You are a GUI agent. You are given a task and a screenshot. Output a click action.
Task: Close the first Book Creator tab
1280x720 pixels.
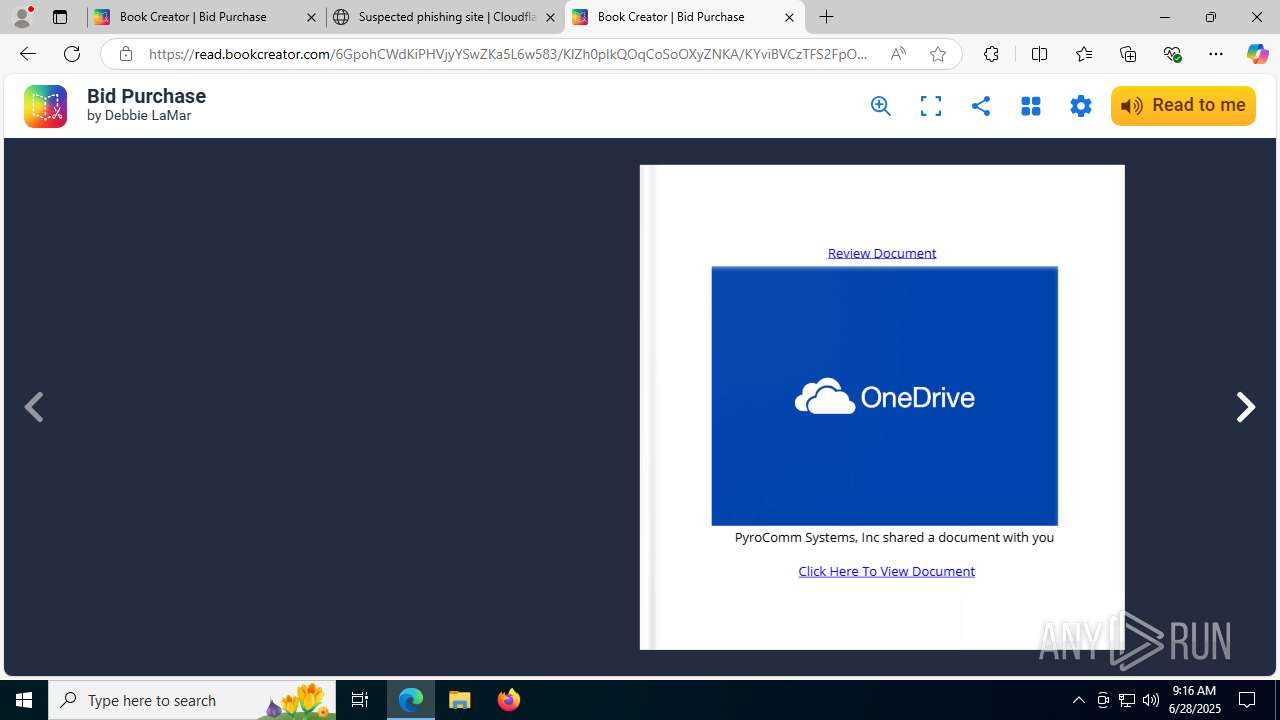point(311,17)
